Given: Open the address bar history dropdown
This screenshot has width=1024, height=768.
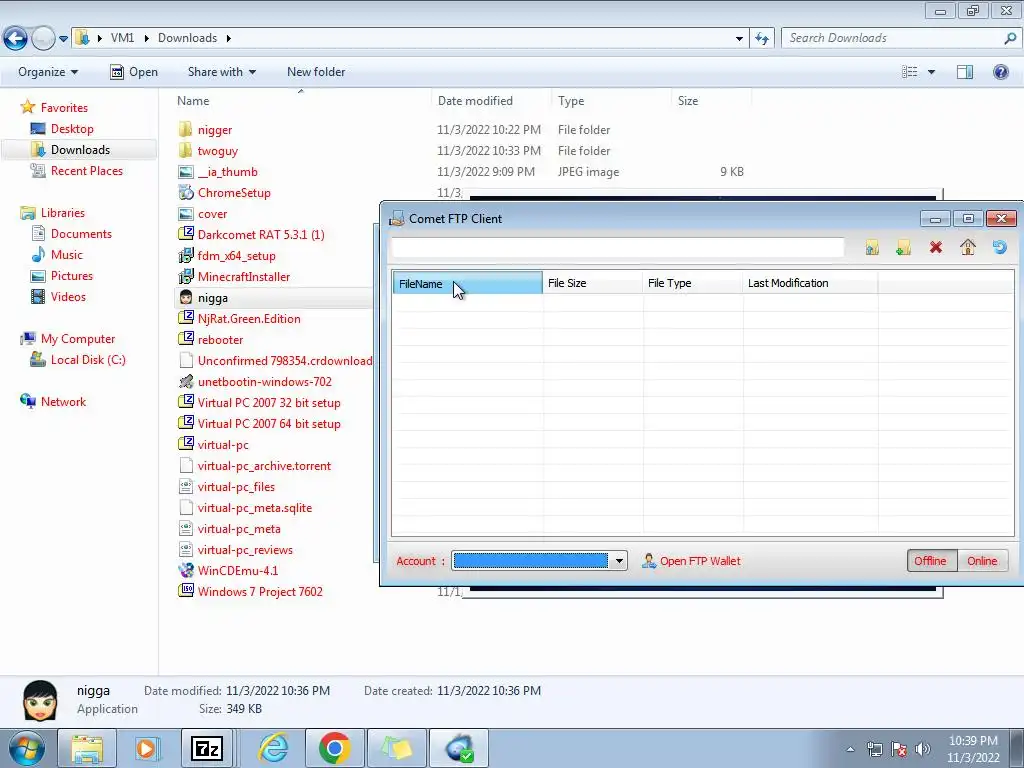Looking at the screenshot, I should pyautogui.click(x=739, y=39).
